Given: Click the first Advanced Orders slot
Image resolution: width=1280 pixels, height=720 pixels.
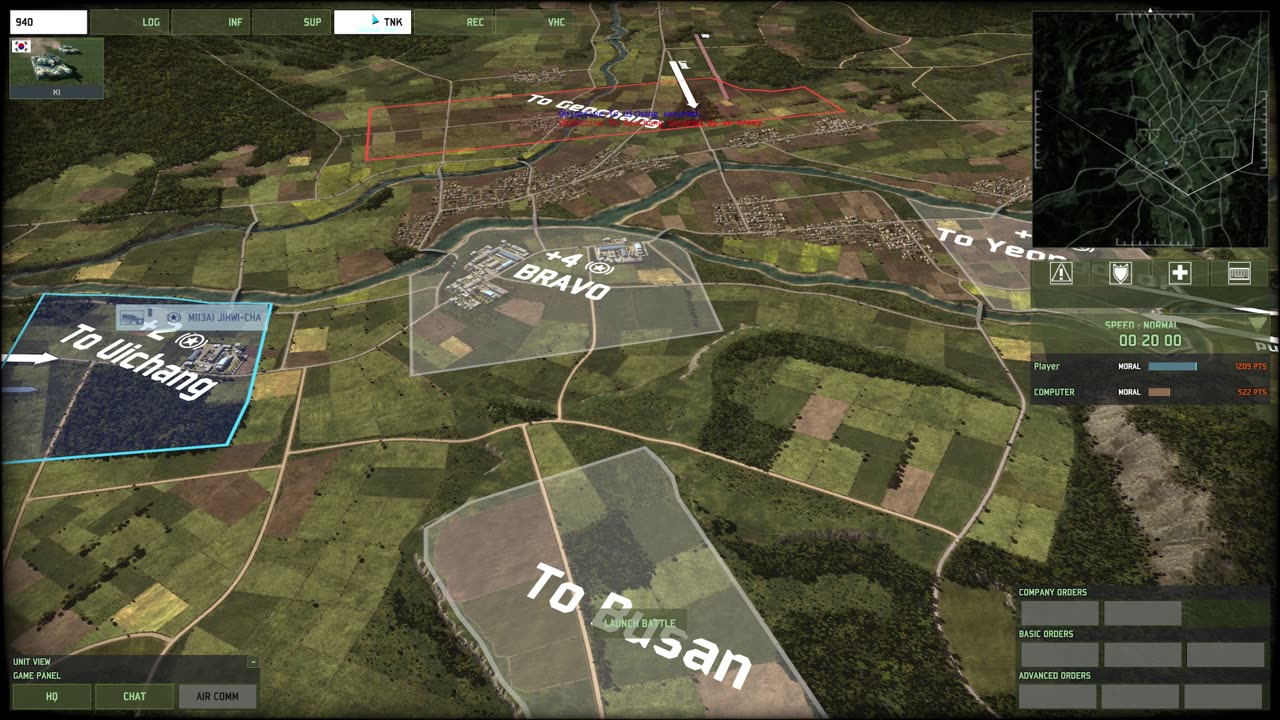Looking at the screenshot, I should coord(1059,696).
